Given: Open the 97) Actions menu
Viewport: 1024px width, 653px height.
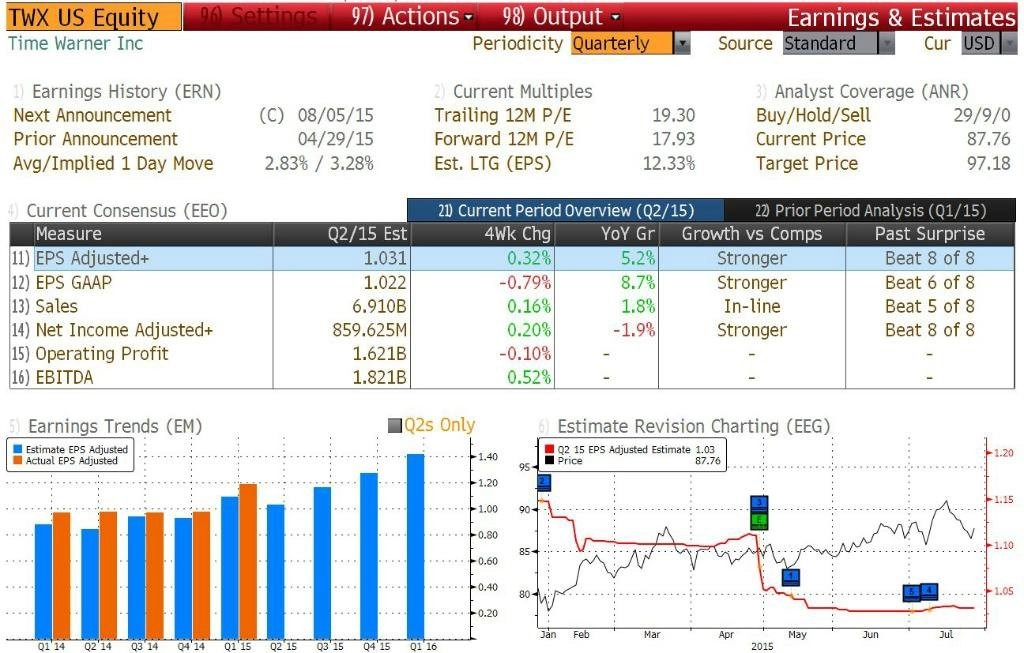Looking at the screenshot, I should pyautogui.click(x=411, y=16).
